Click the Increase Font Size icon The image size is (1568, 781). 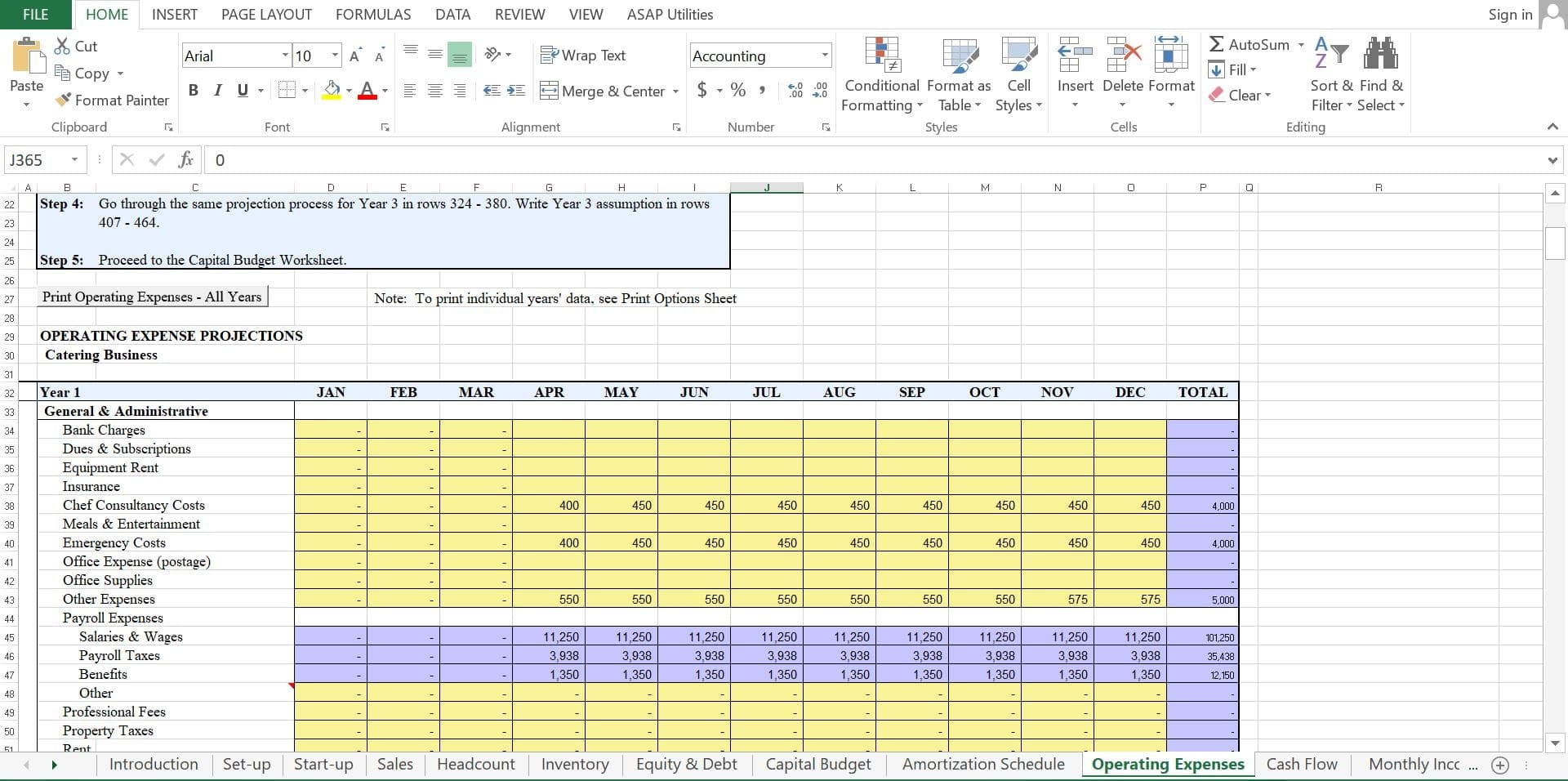(x=355, y=56)
